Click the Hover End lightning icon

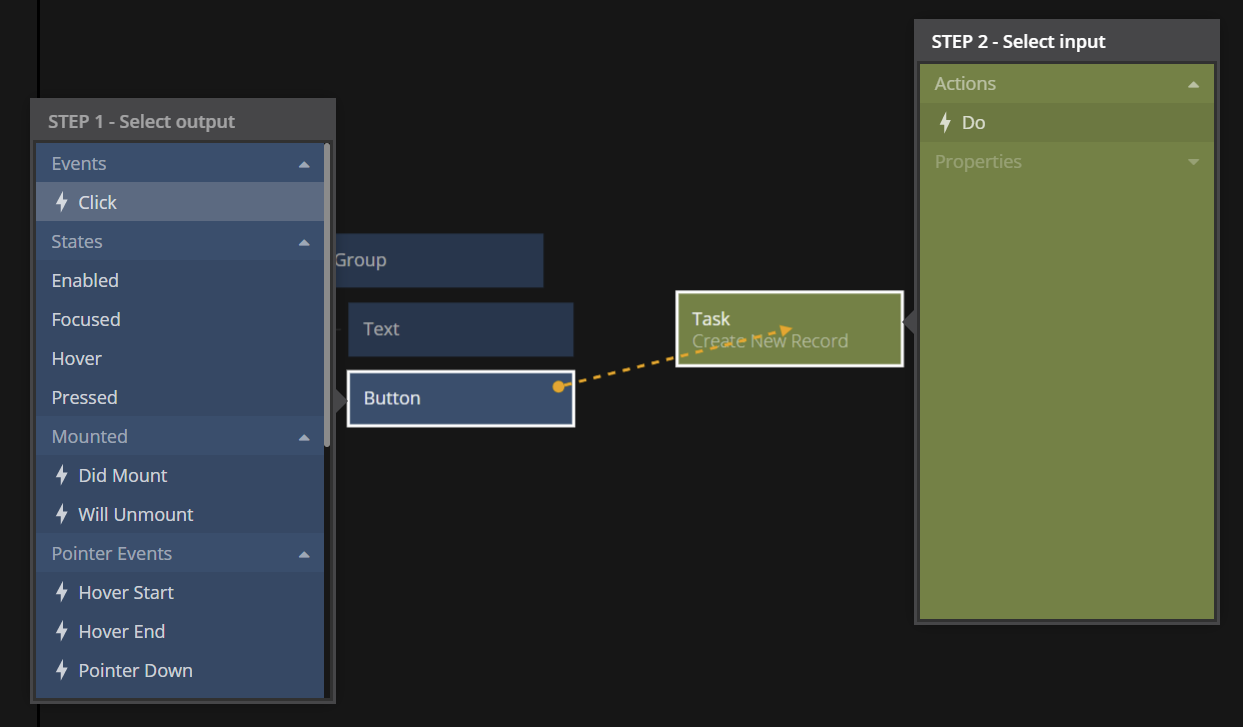coord(61,632)
